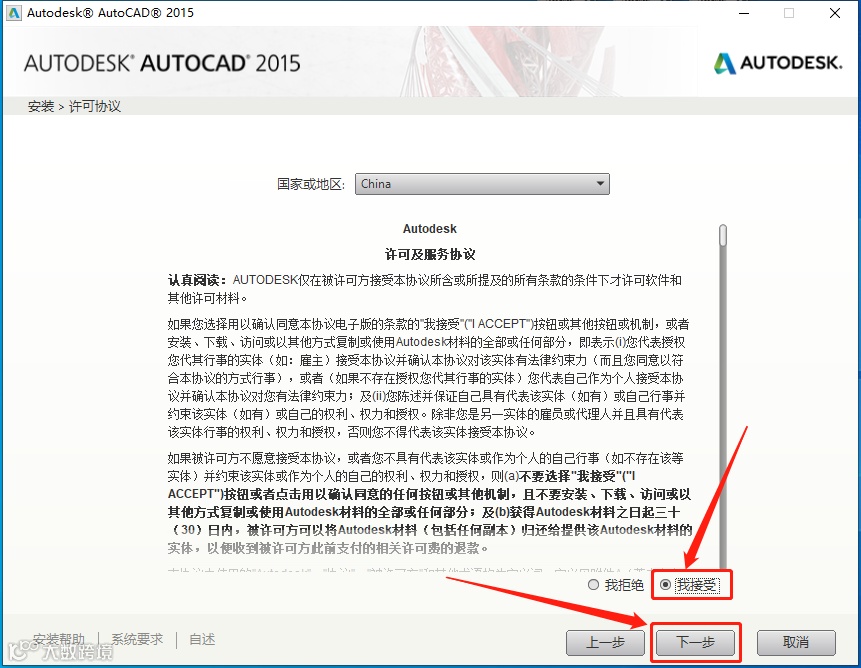Click the Autodesk logo at top right
Viewport: 861px width, 668px height.
click(x=778, y=63)
